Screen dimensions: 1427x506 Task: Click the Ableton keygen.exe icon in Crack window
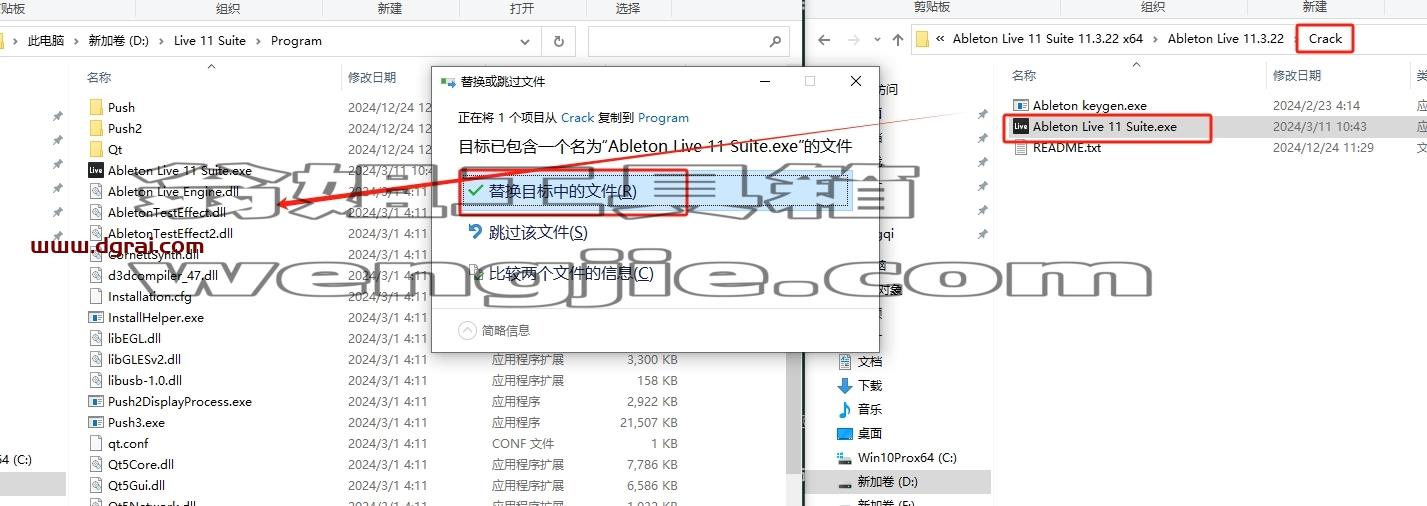pos(1021,105)
